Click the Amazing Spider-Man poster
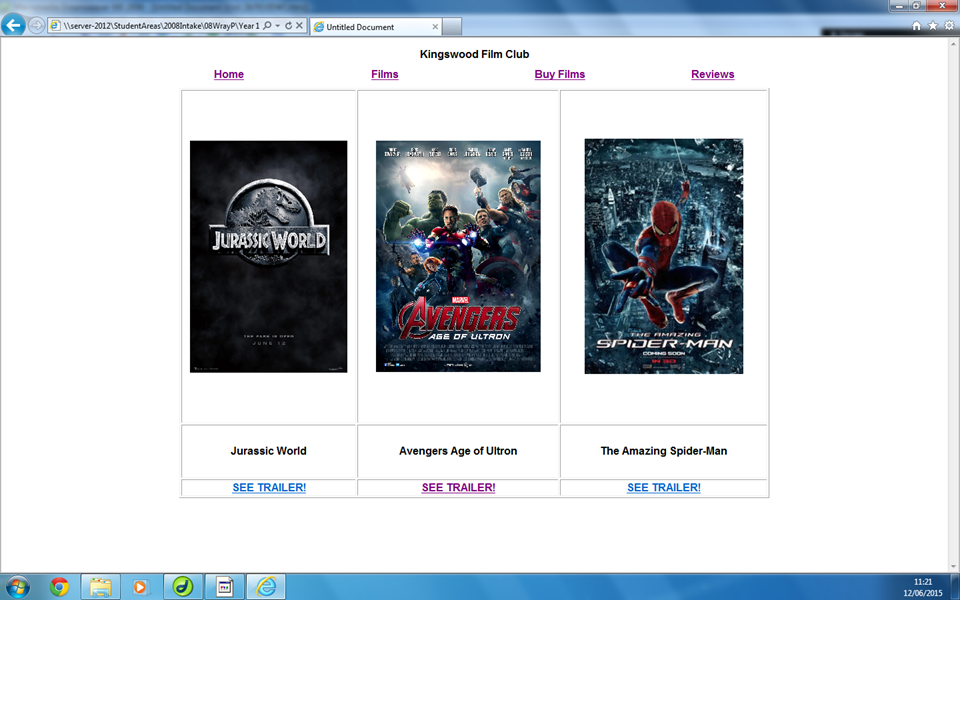 coord(664,256)
